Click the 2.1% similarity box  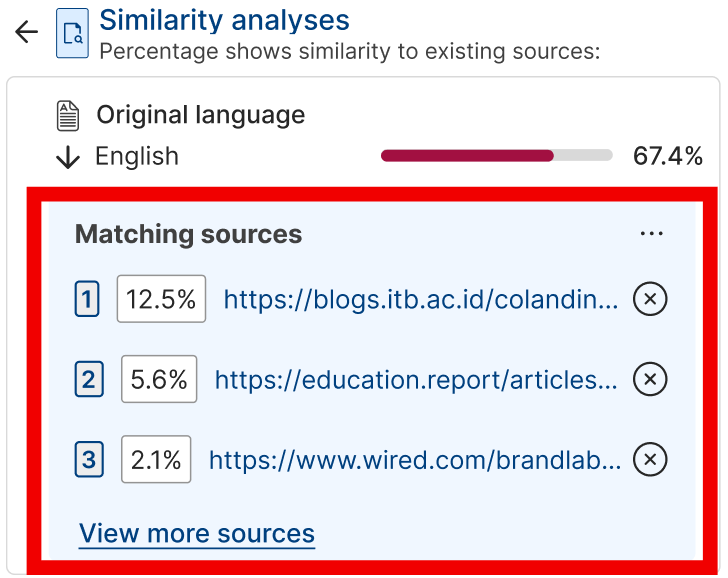[x=156, y=459]
